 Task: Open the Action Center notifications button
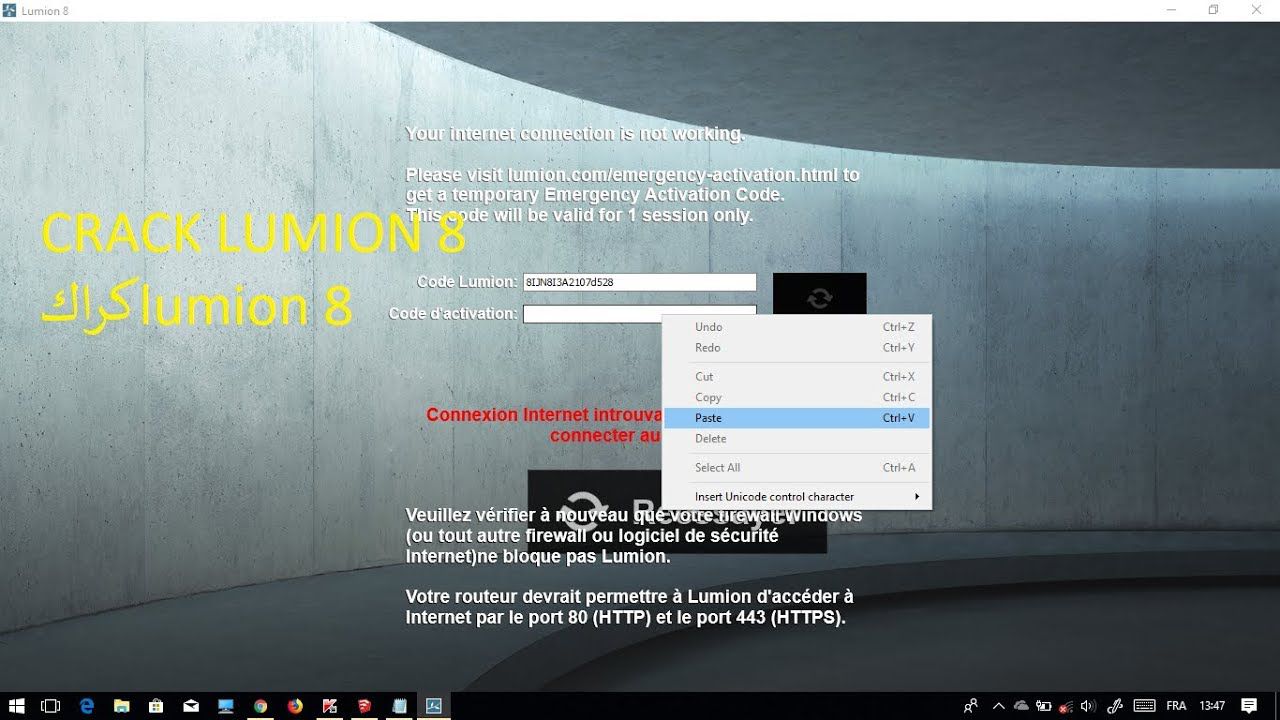[1249, 706]
